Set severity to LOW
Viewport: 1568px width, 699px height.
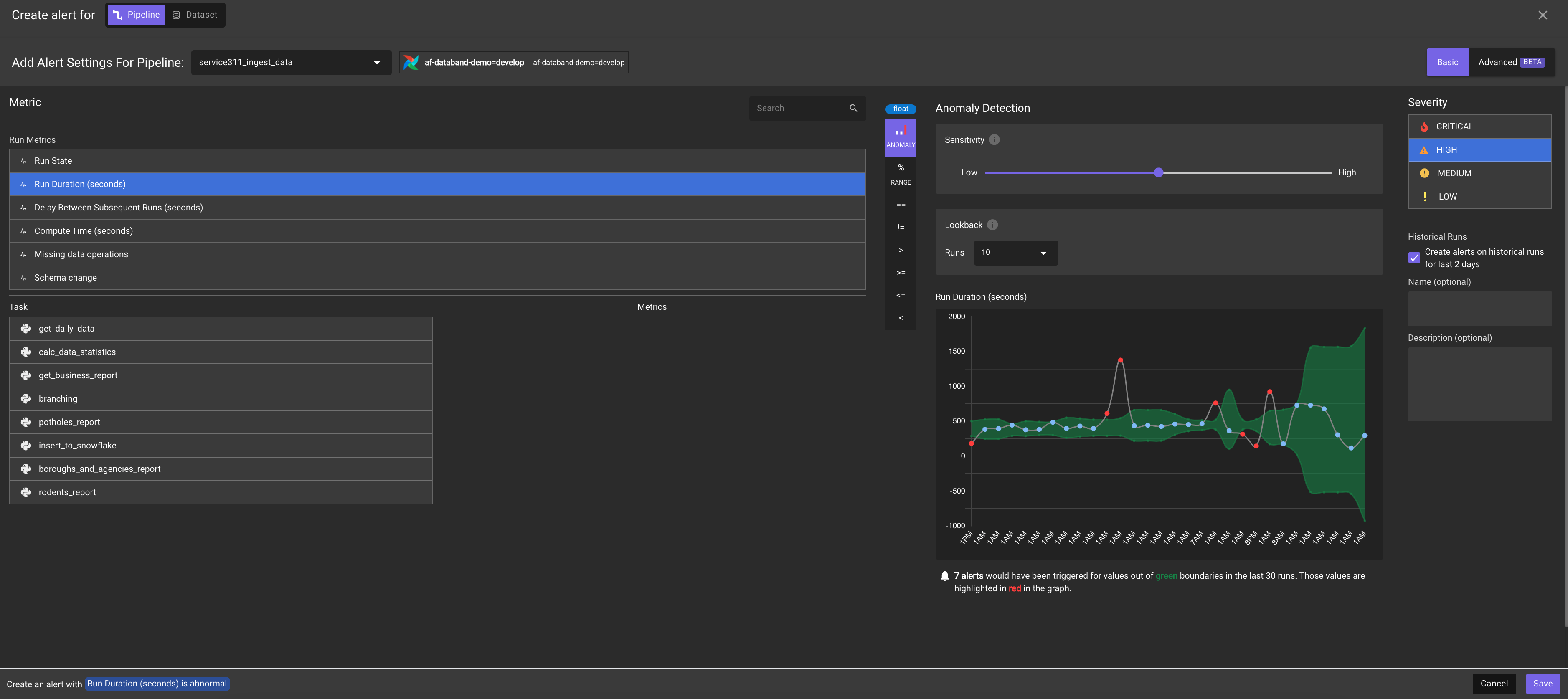pyautogui.click(x=1479, y=197)
